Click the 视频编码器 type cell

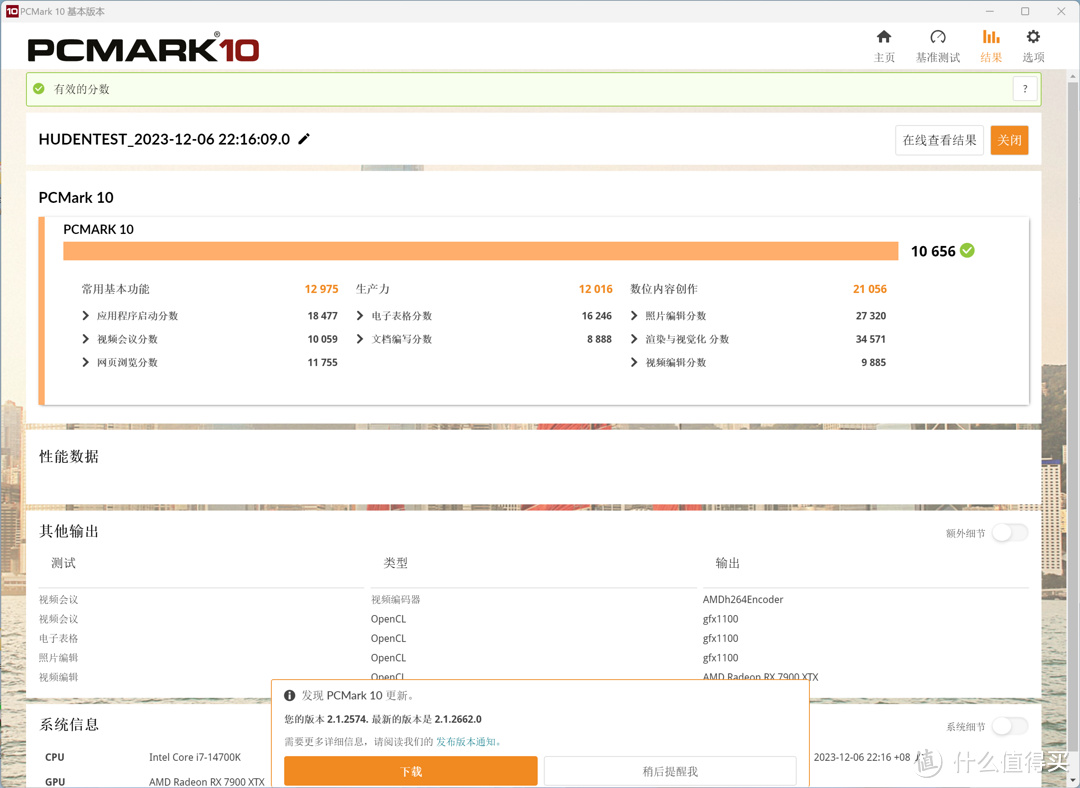(x=395, y=599)
